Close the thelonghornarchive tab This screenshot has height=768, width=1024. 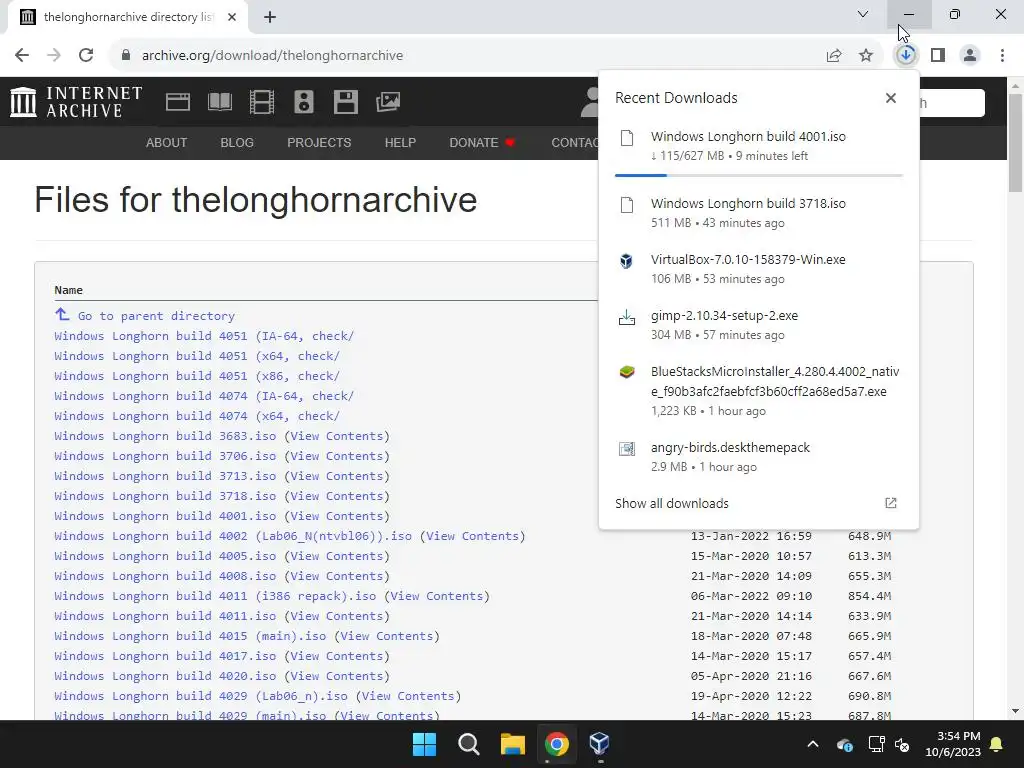pyautogui.click(x=232, y=17)
